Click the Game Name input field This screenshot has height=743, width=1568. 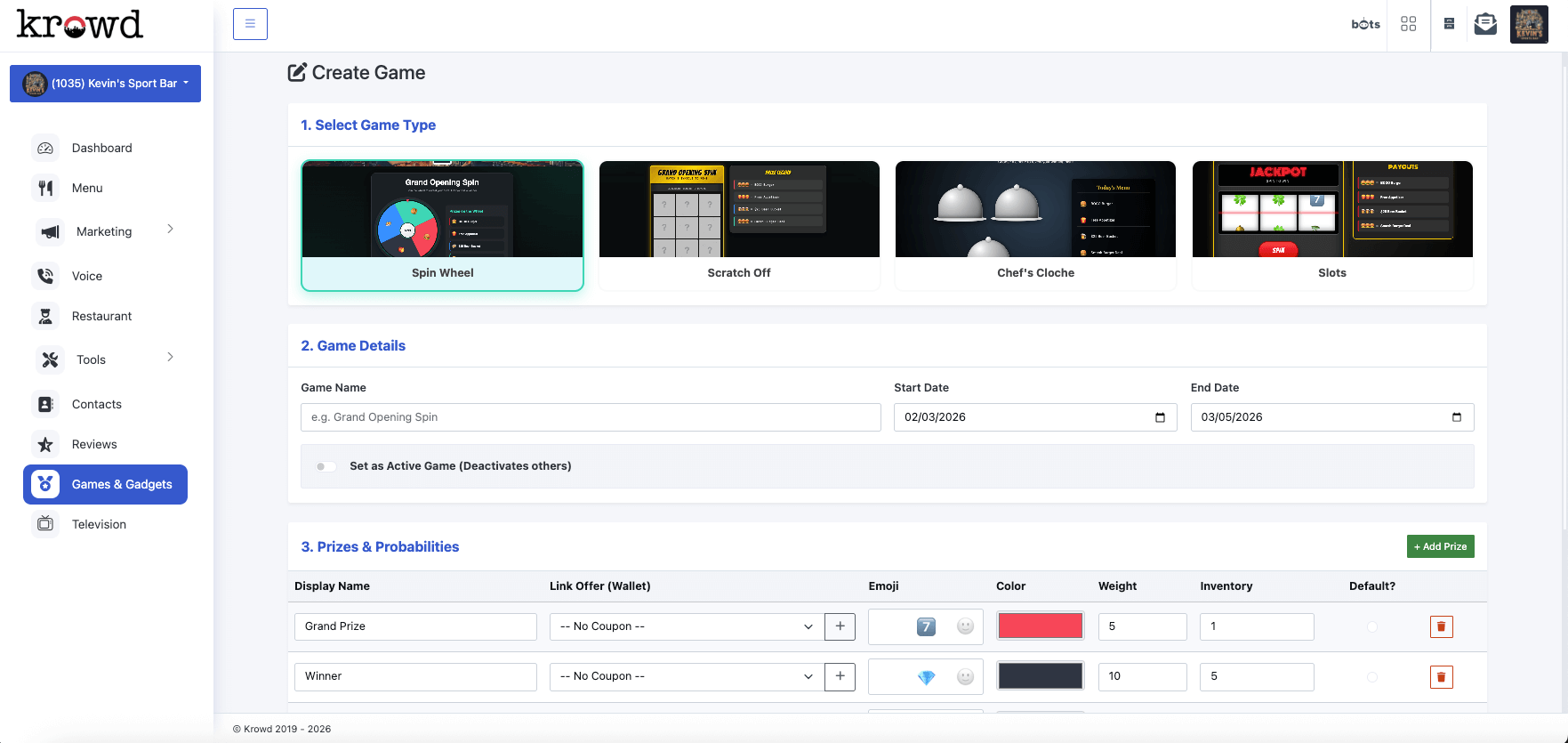click(x=591, y=417)
